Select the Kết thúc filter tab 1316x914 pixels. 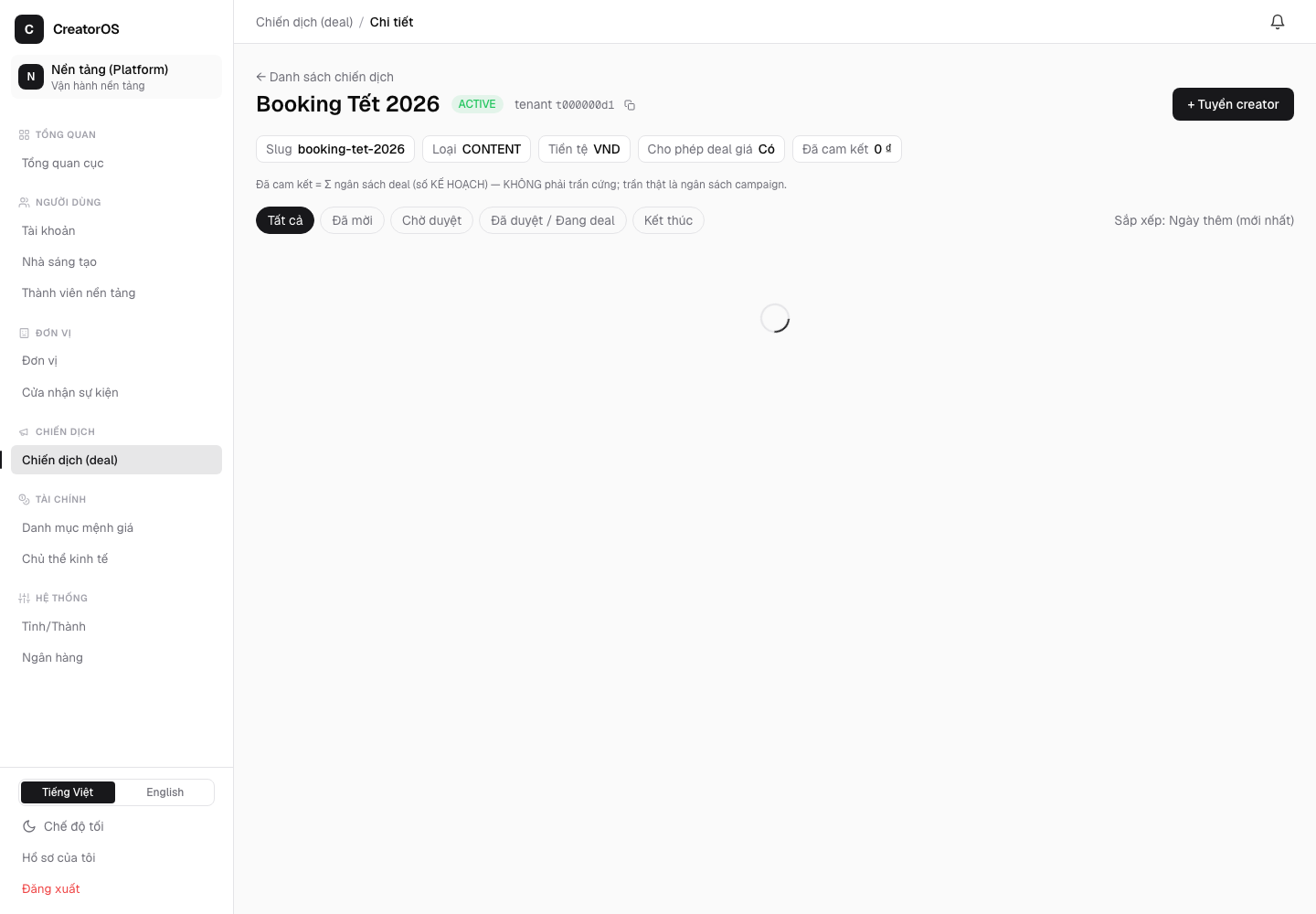[x=668, y=220]
